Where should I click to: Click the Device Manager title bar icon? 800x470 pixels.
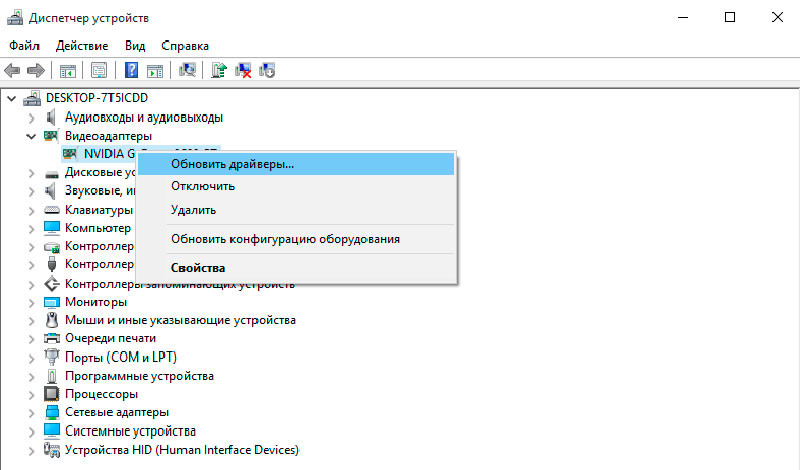point(15,18)
